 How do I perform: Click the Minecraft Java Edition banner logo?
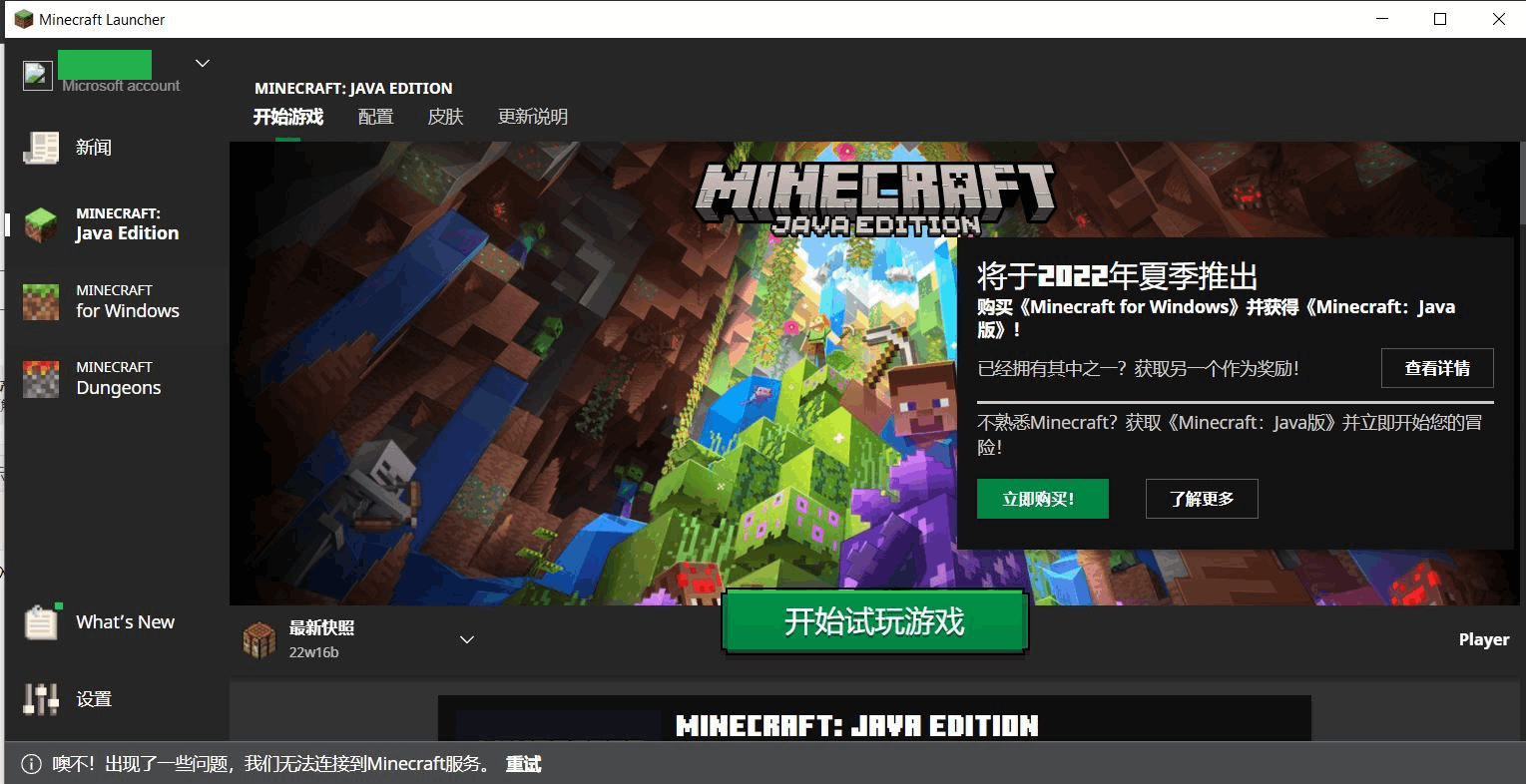coord(874,198)
